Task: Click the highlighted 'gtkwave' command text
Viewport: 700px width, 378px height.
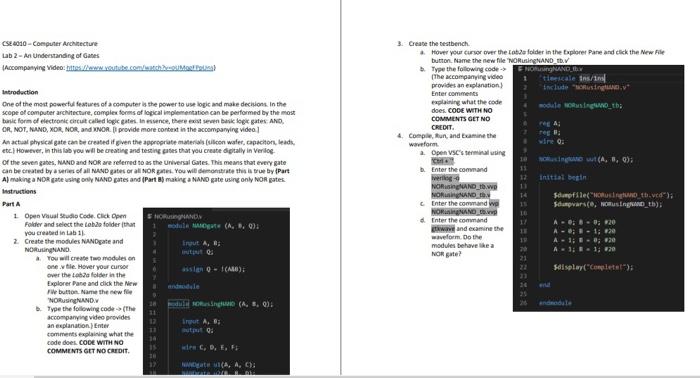Action: point(443,228)
